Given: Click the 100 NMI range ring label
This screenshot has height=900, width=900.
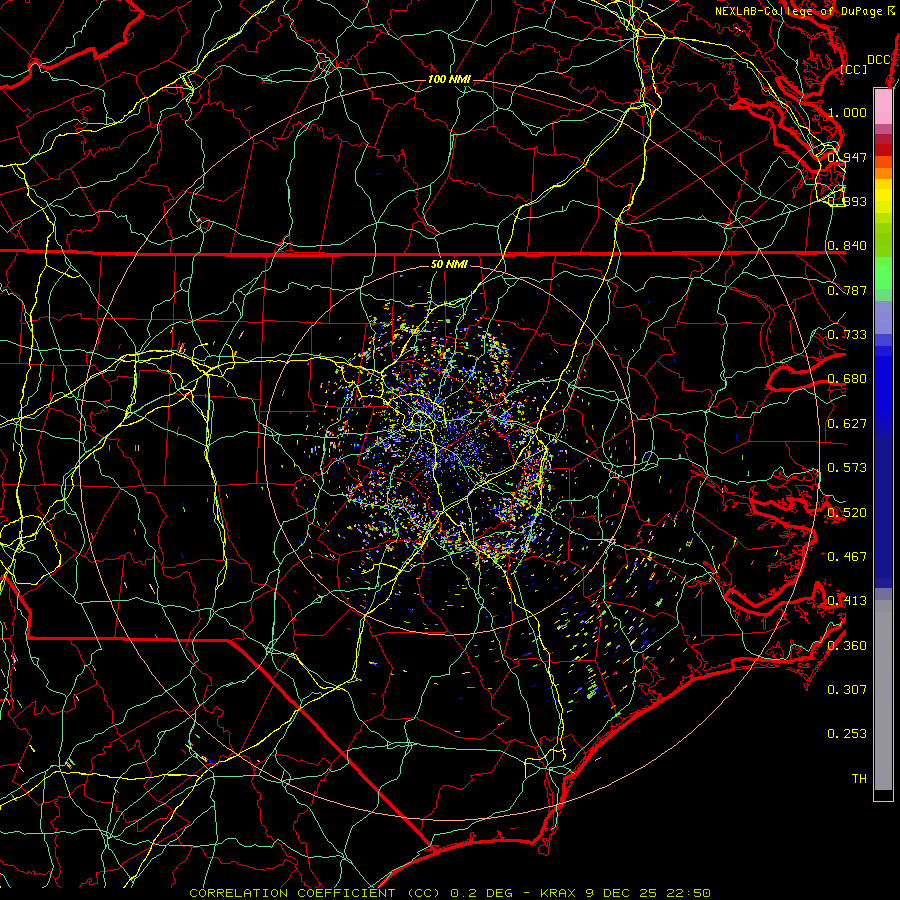Looking at the screenshot, I should pos(449,79).
